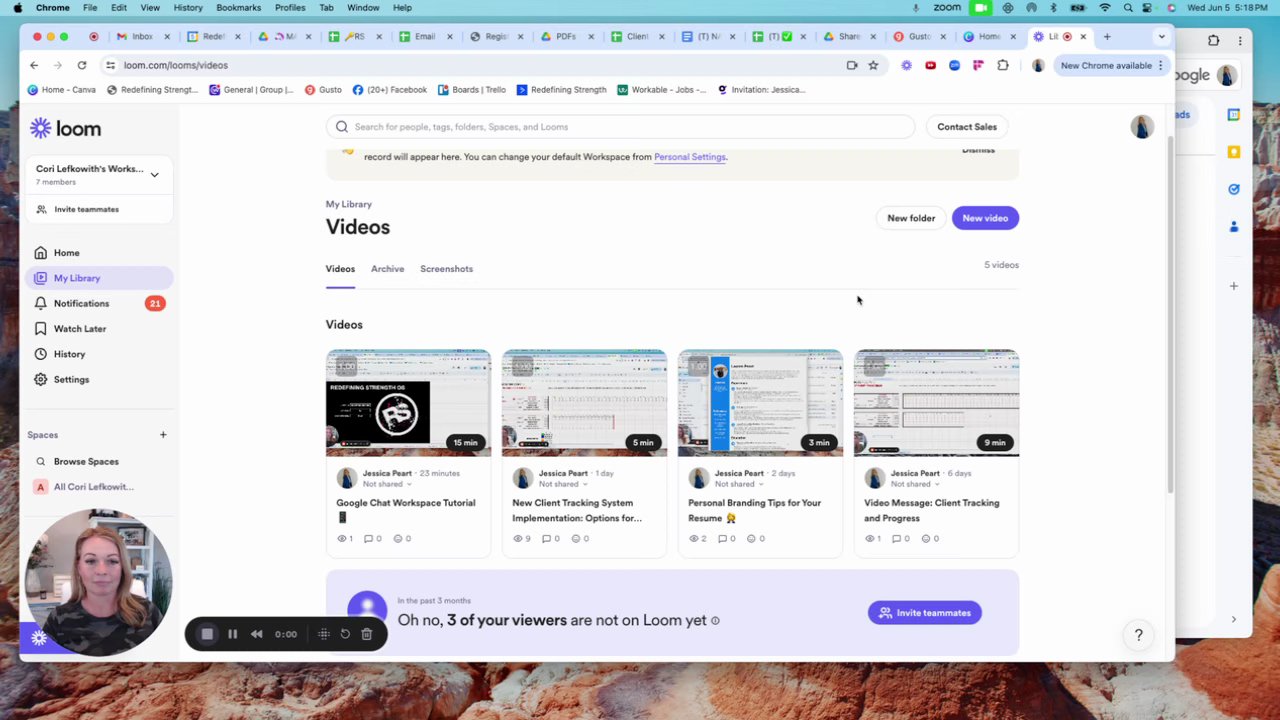Viewport: 1280px width, 720px height.
Task: Click the Contact Sales button
Action: click(x=967, y=127)
